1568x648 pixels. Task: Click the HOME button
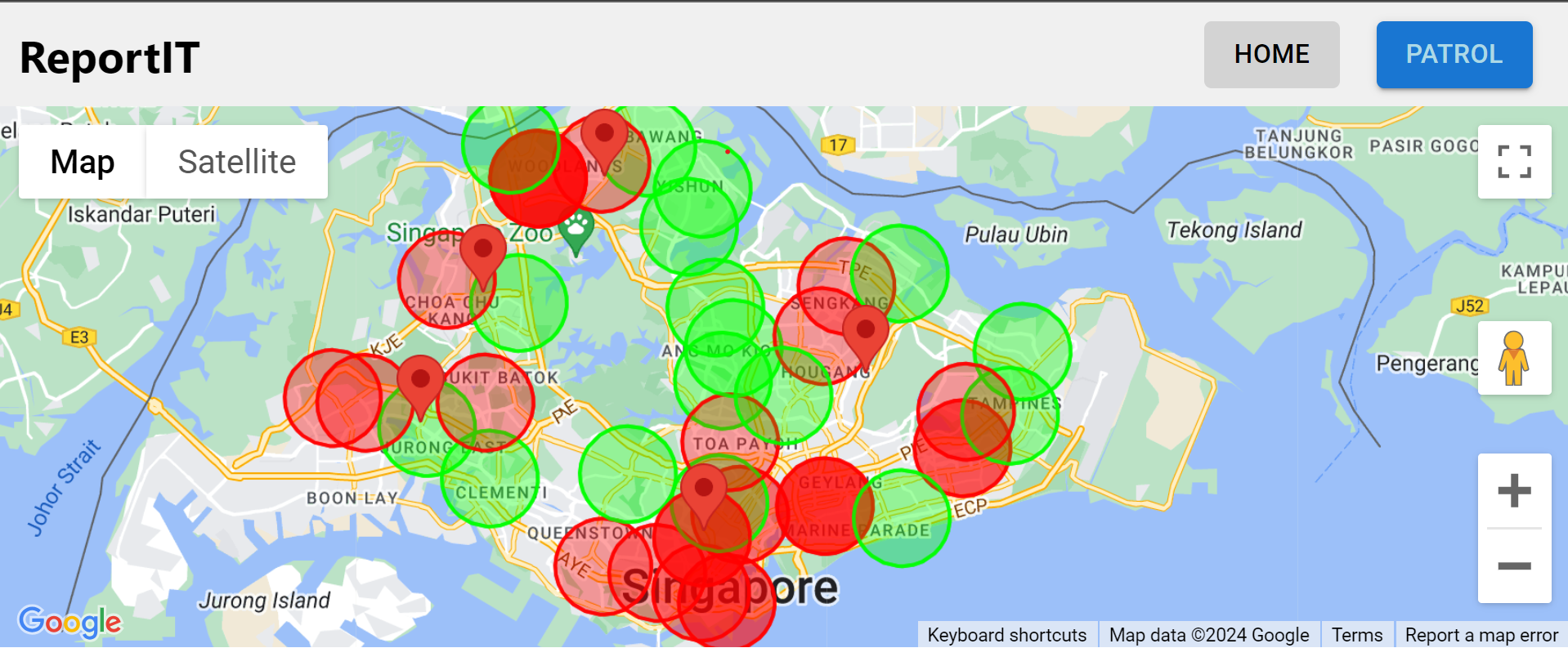[1271, 55]
